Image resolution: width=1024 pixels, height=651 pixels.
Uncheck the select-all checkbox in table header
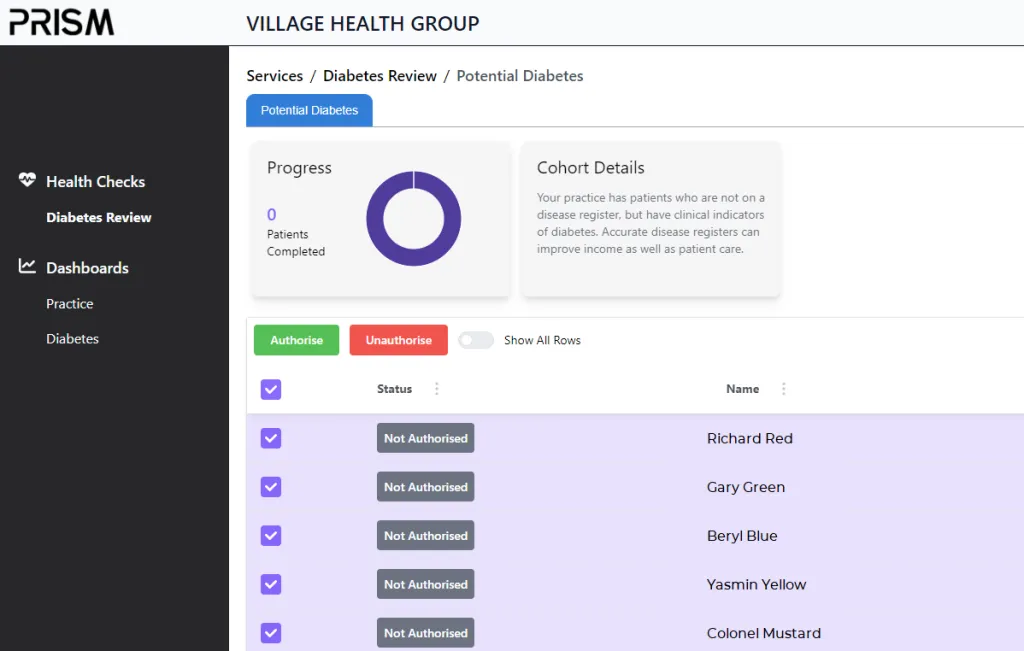(270, 389)
